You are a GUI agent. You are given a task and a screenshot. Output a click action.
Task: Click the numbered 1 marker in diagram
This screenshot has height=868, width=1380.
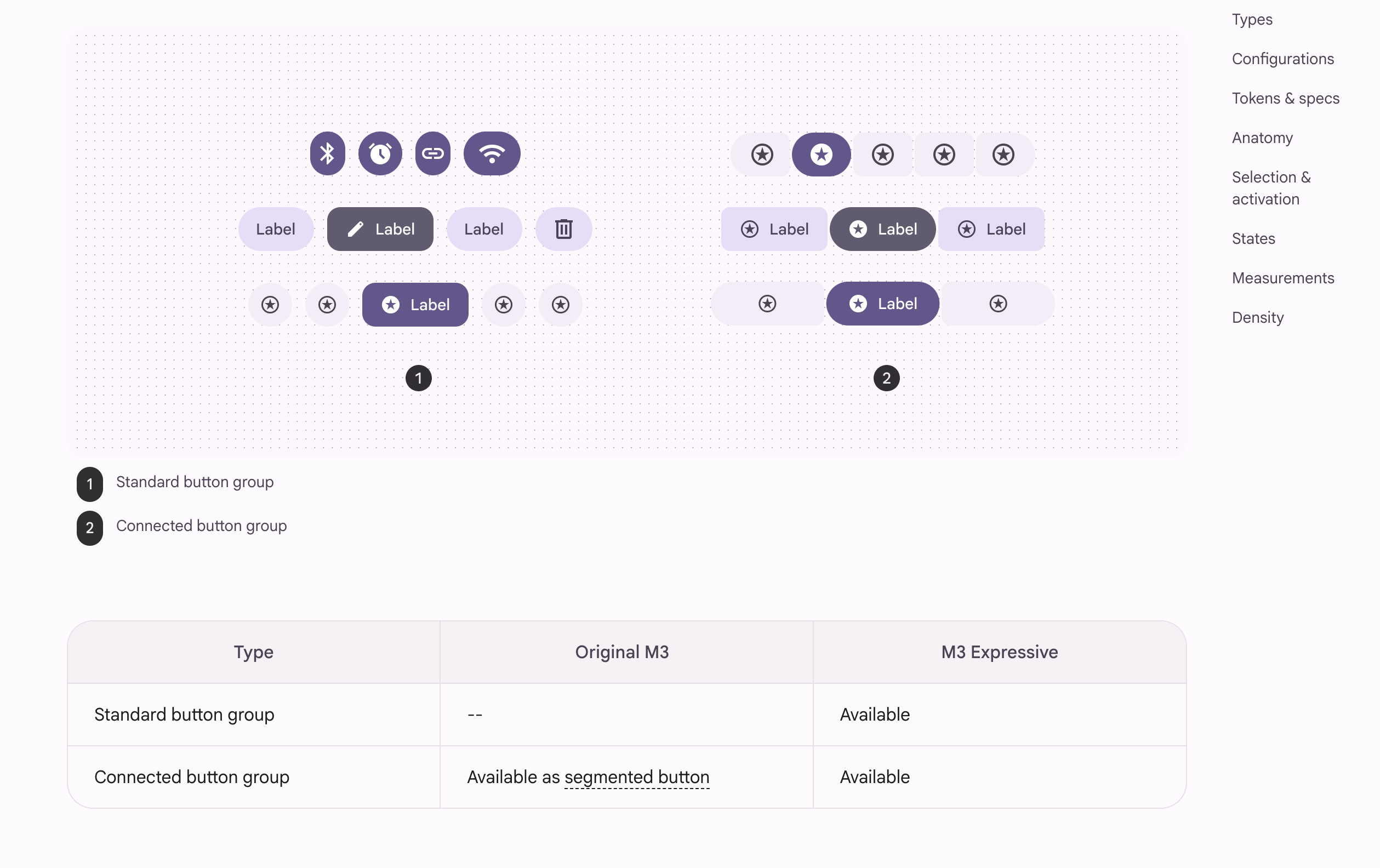418,378
